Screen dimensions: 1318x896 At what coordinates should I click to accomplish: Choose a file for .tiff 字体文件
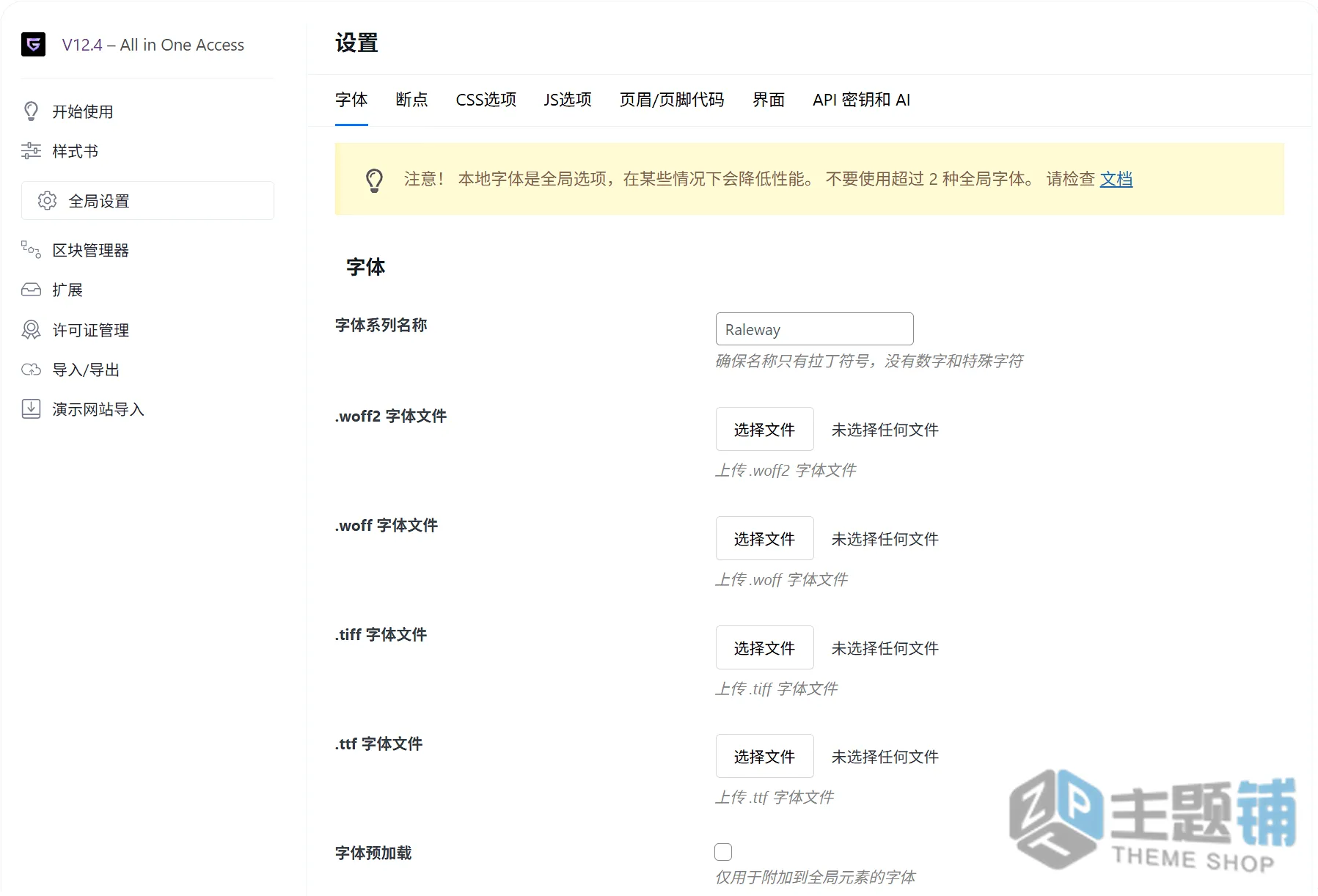pyautogui.click(x=764, y=647)
